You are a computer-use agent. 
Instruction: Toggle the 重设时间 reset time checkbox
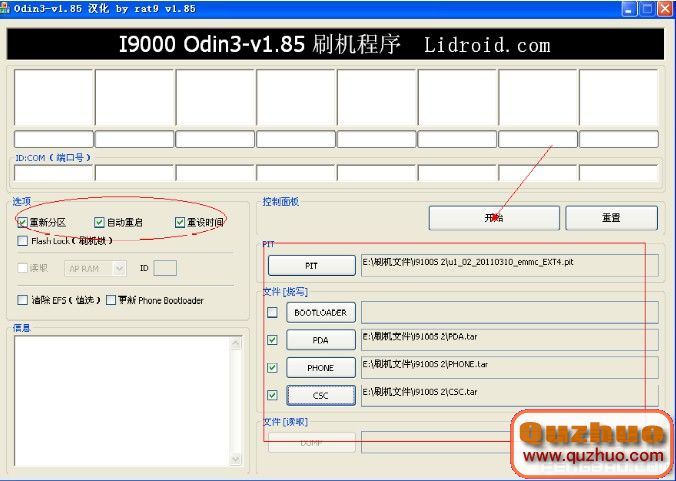pos(180,222)
